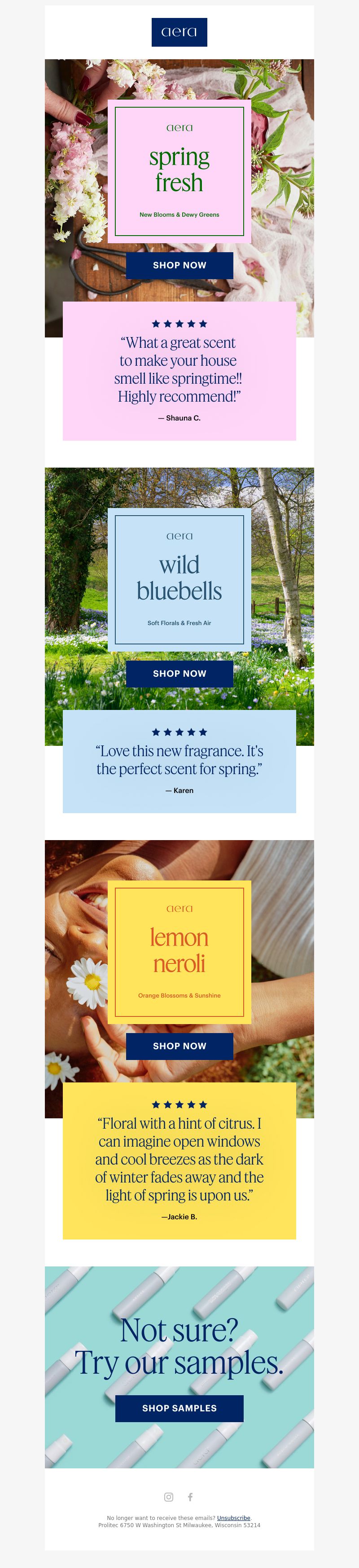Click Shop Now under lemon neroli
359x1568 pixels.
click(x=179, y=1046)
